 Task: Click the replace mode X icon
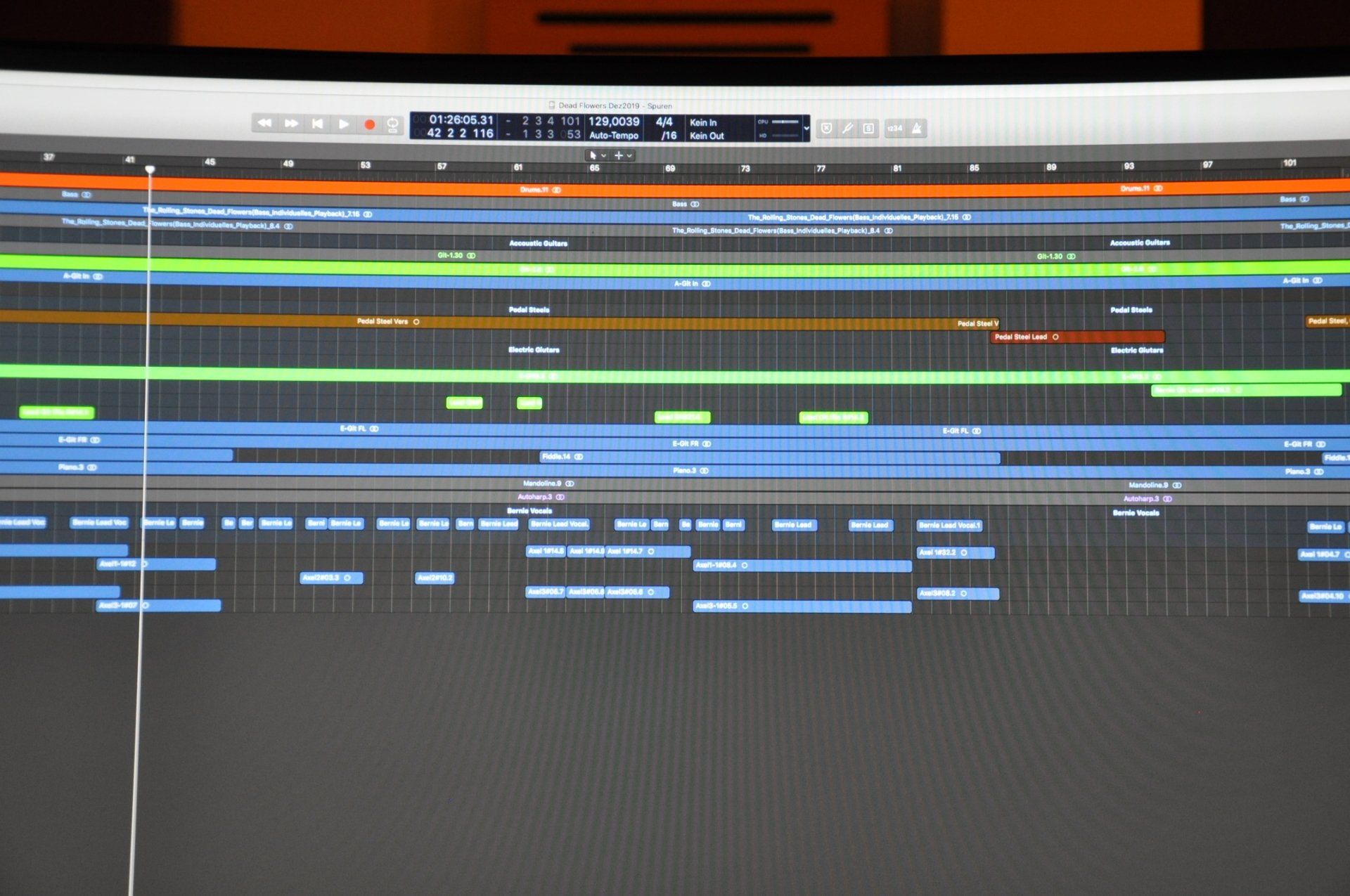pos(827,129)
